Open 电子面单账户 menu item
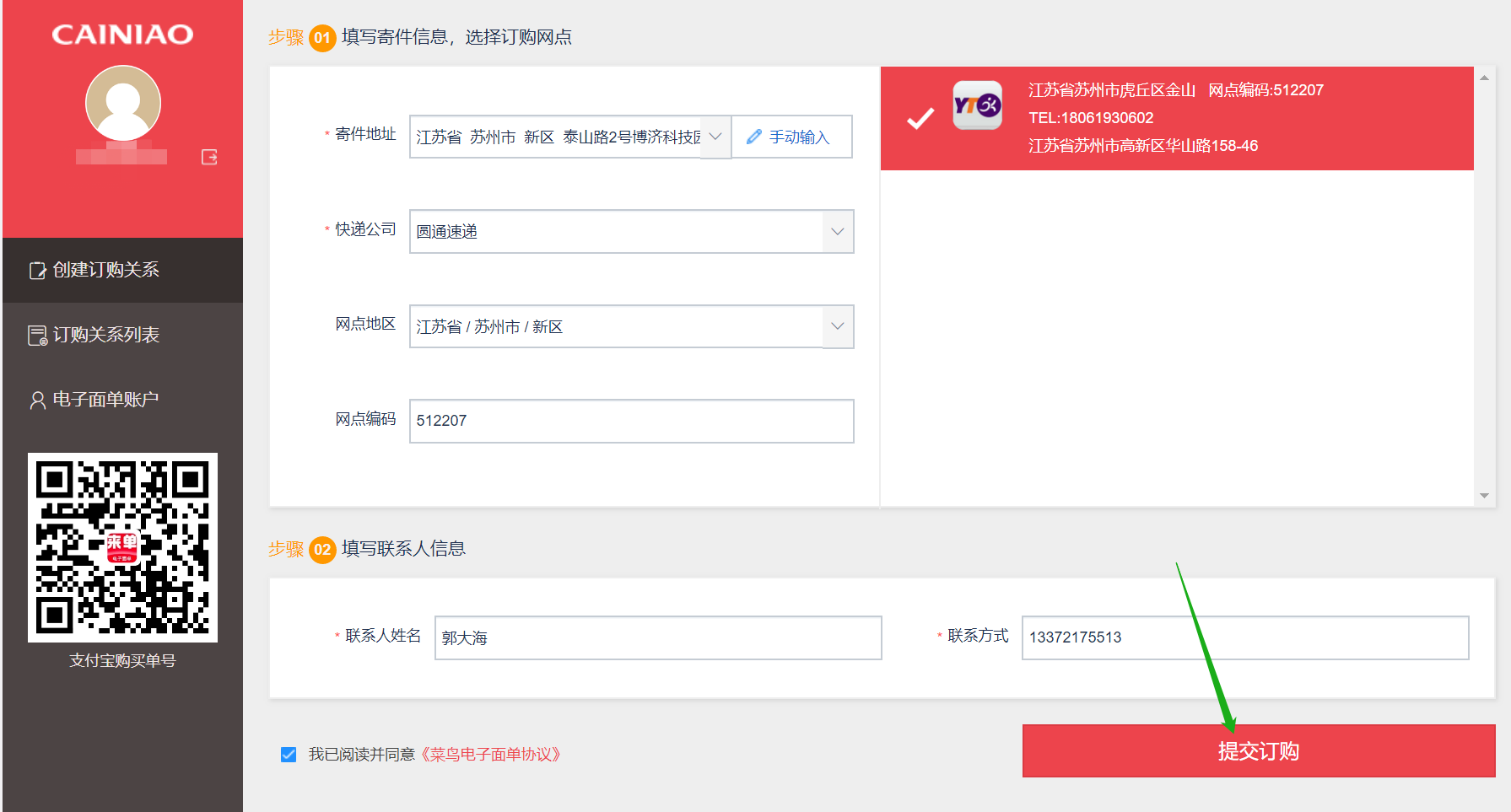 (x=123, y=400)
